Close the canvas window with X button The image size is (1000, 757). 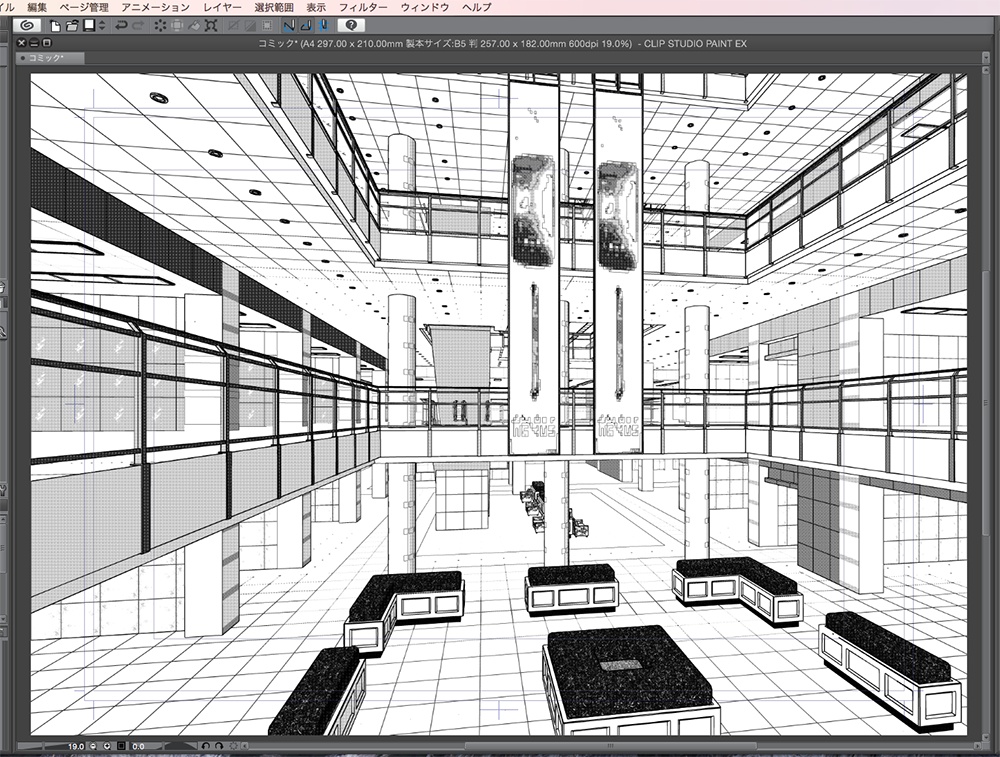point(21,43)
